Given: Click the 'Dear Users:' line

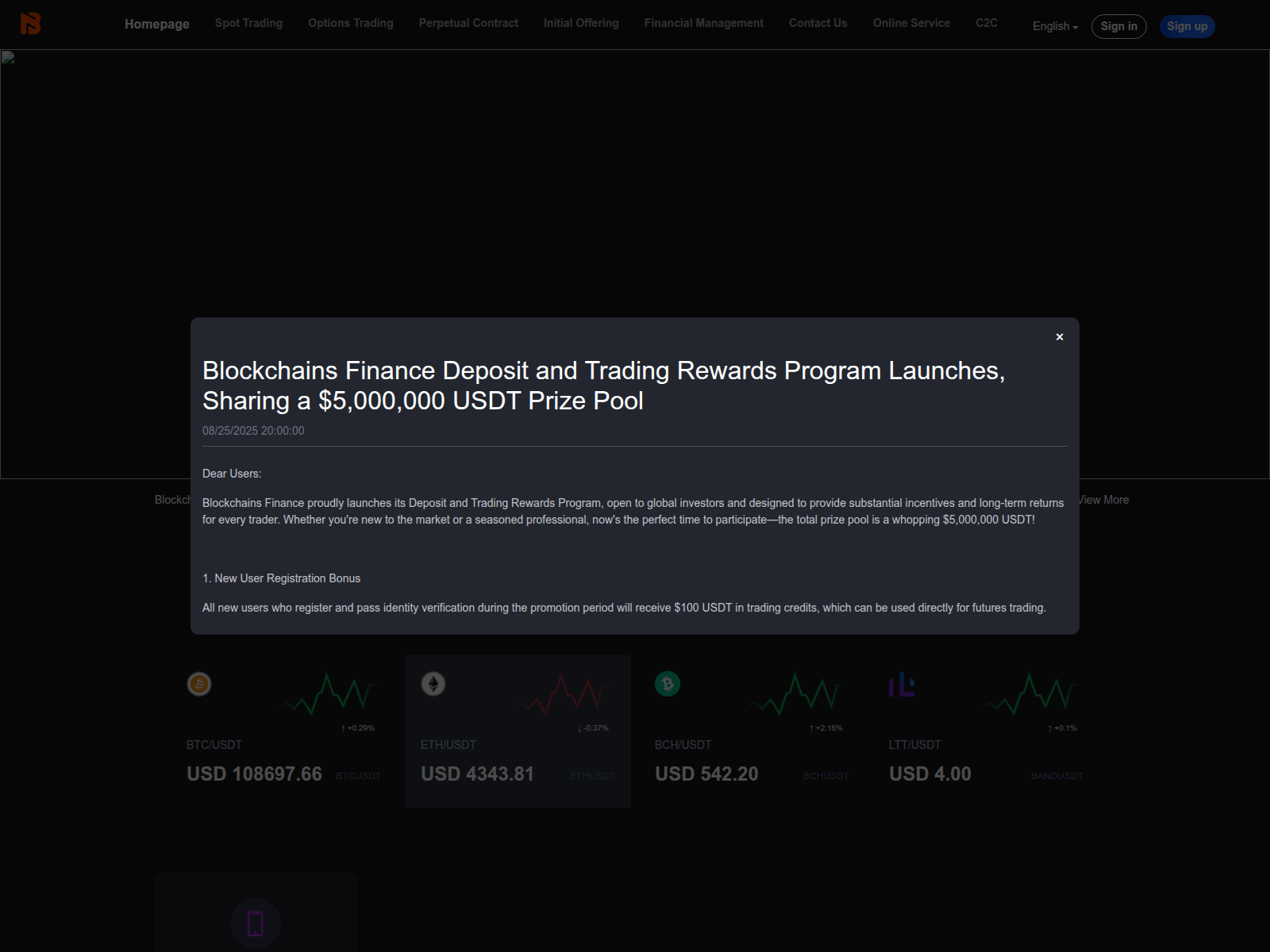Looking at the screenshot, I should [232, 474].
